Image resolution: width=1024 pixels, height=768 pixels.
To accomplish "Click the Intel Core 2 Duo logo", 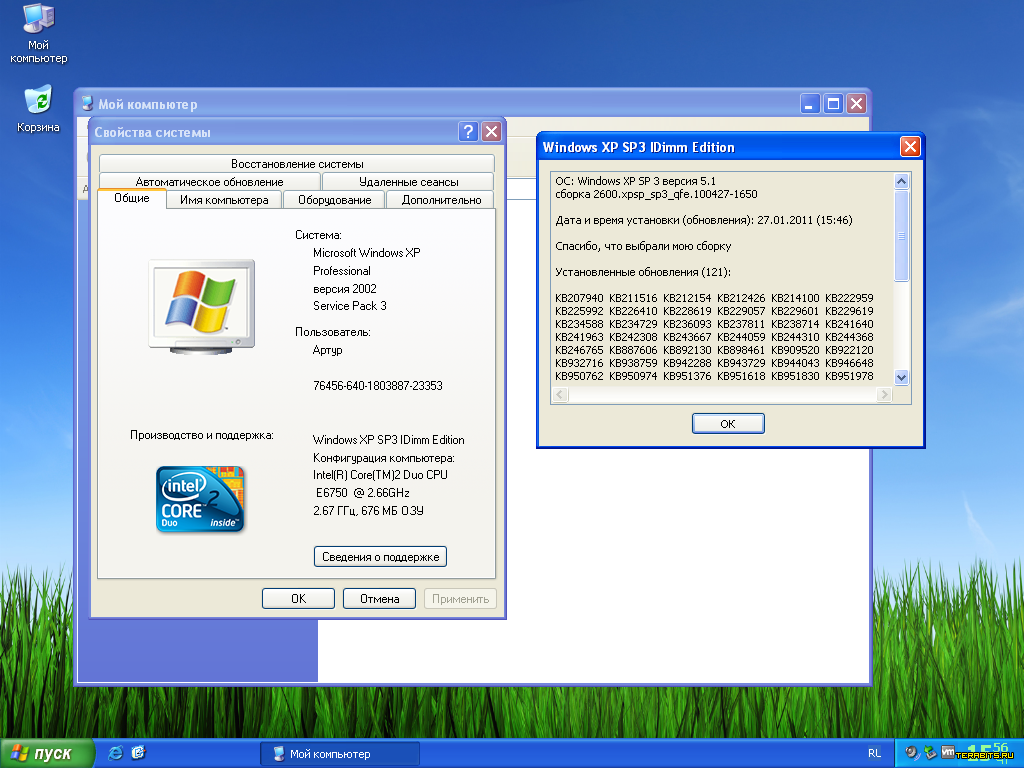I will tap(201, 499).
